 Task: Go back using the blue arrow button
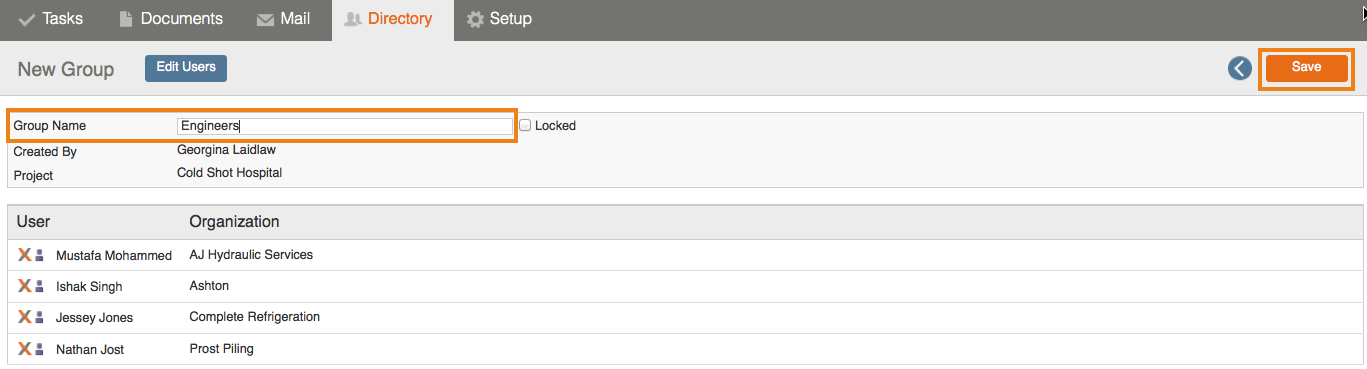tap(1240, 68)
